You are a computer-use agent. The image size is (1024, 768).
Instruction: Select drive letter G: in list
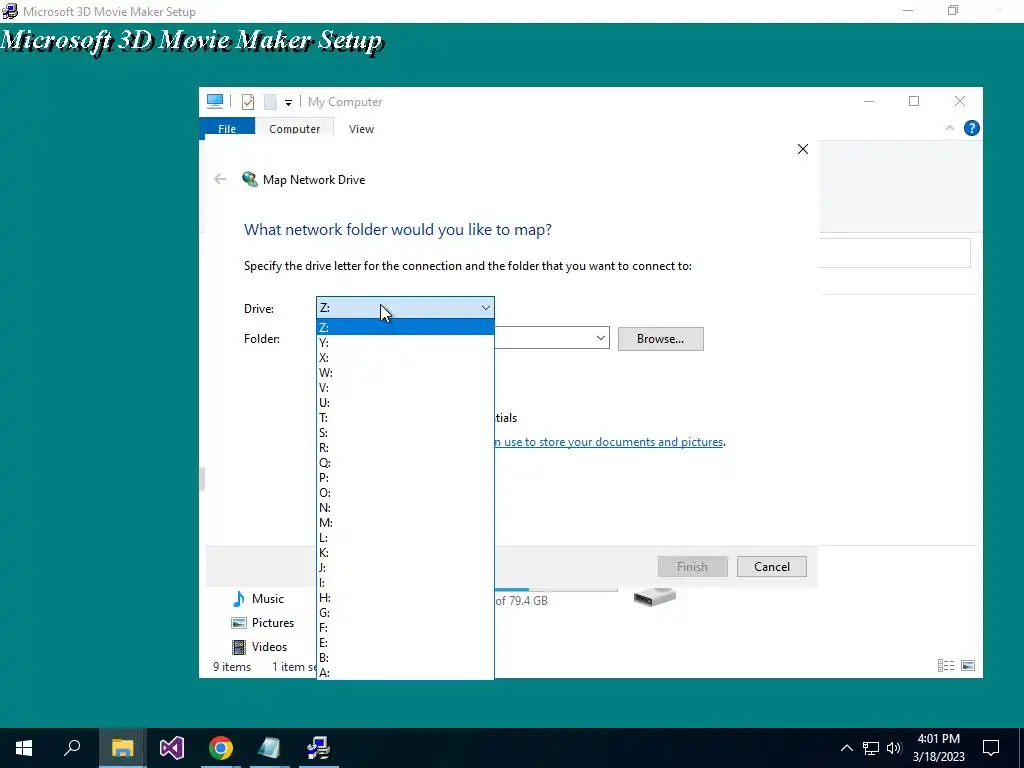[x=406, y=613]
